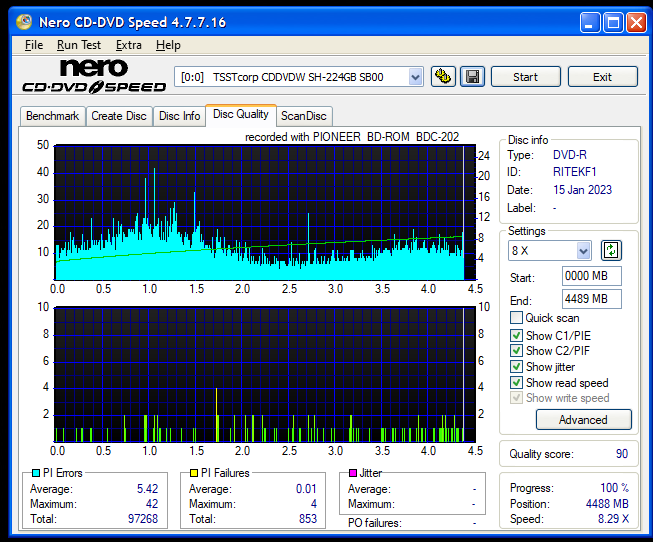The image size is (653, 542).
Task: Click the Nero app icon in title bar
Action: [24, 22]
